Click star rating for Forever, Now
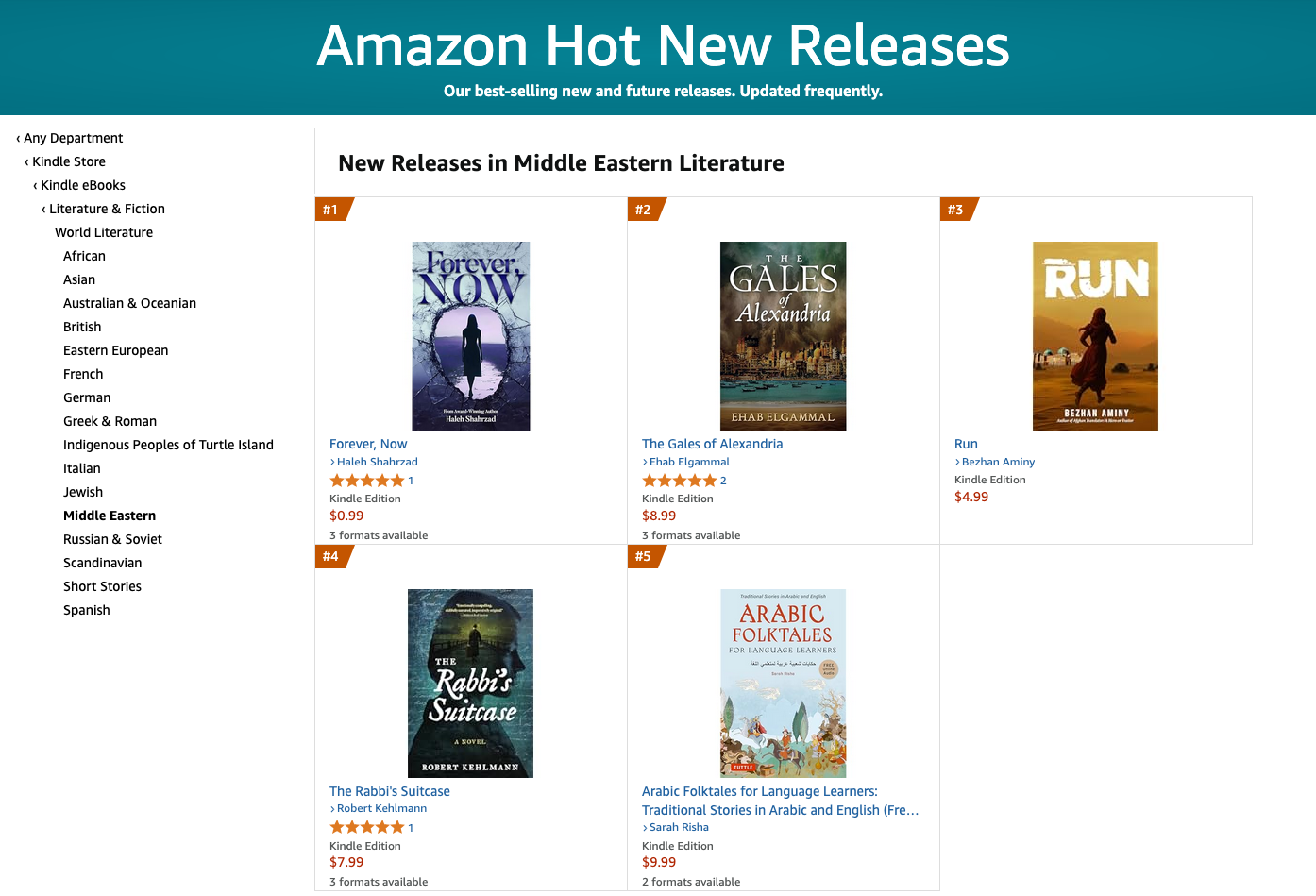The width and height of the screenshot is (1316, 896). point(366,481)
